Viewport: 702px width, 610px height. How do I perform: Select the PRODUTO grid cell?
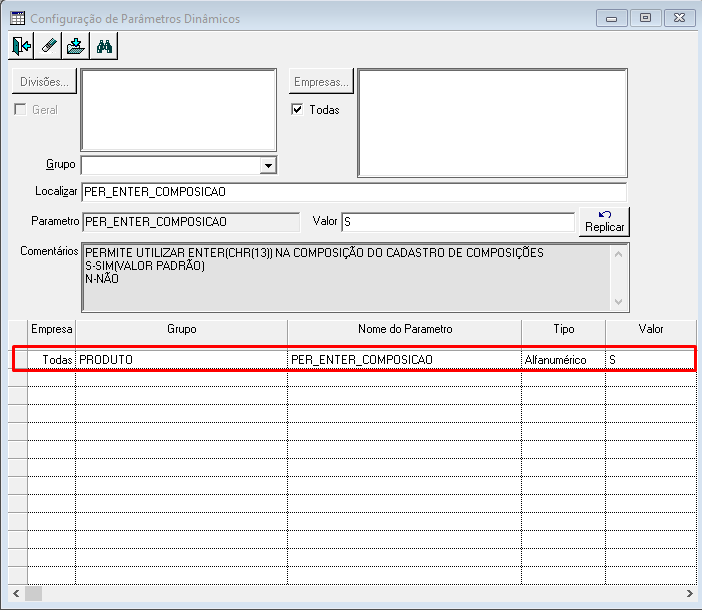[181, 359]
